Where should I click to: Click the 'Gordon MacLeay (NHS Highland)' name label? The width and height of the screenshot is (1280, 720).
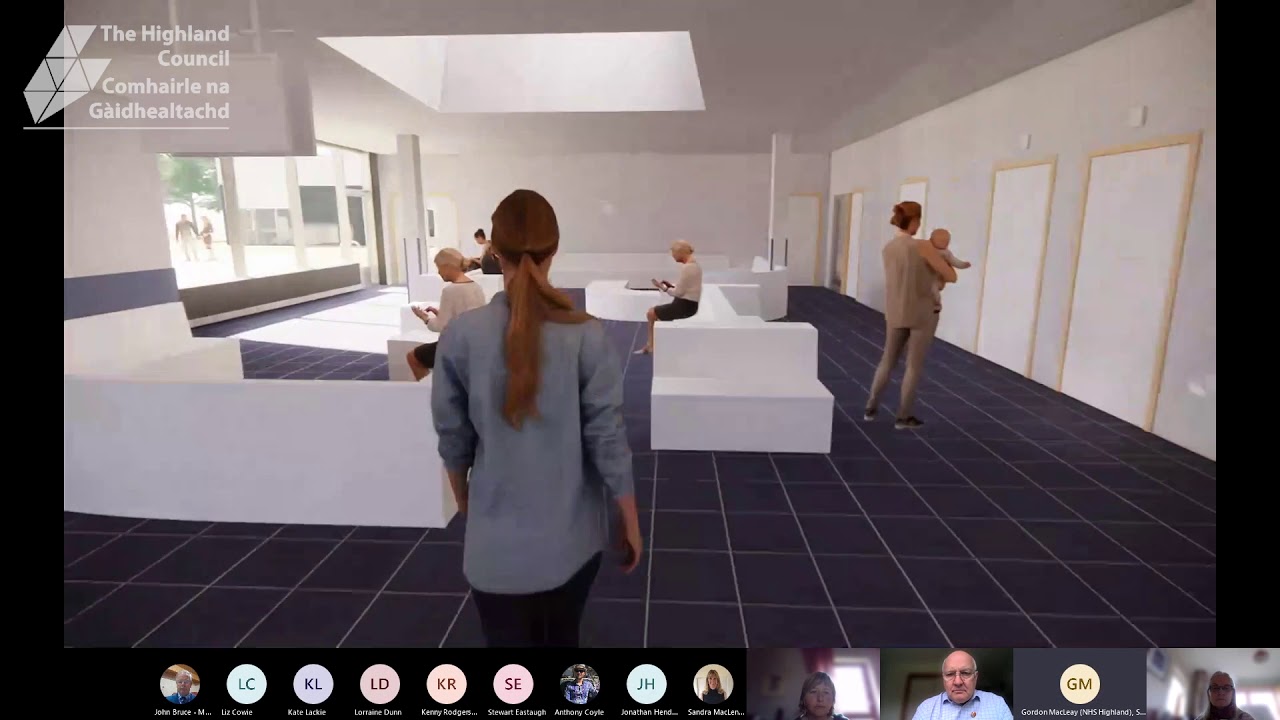pyautogui.click(x=1083, y=712)
